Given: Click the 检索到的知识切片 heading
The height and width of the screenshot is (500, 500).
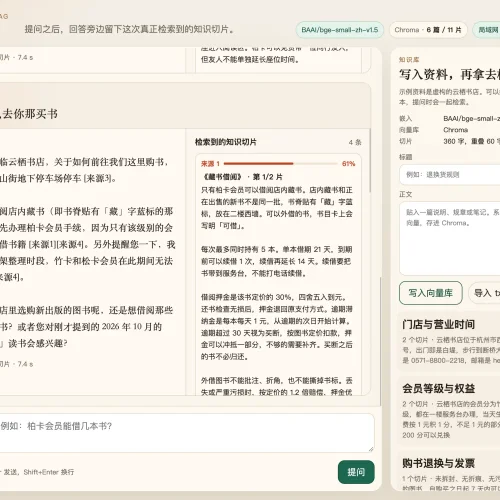Looking at the screenshot, I should (x=226, y=142).
